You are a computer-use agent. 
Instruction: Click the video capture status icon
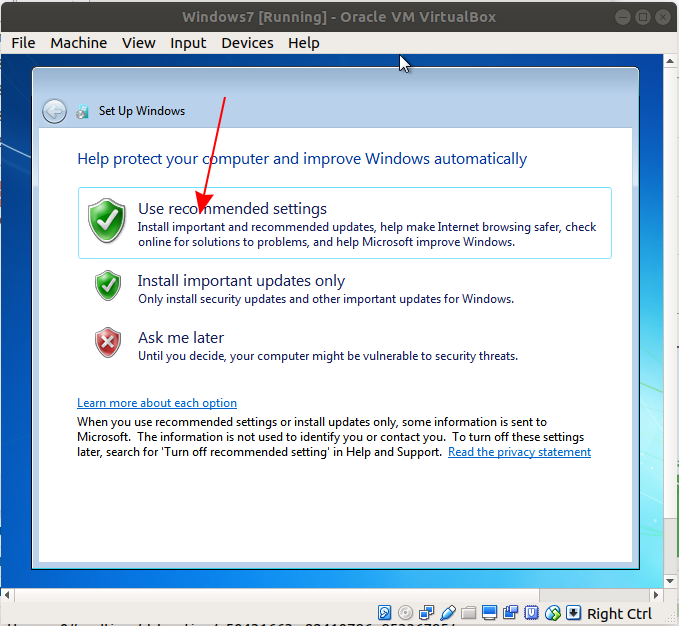pos(511,613)
